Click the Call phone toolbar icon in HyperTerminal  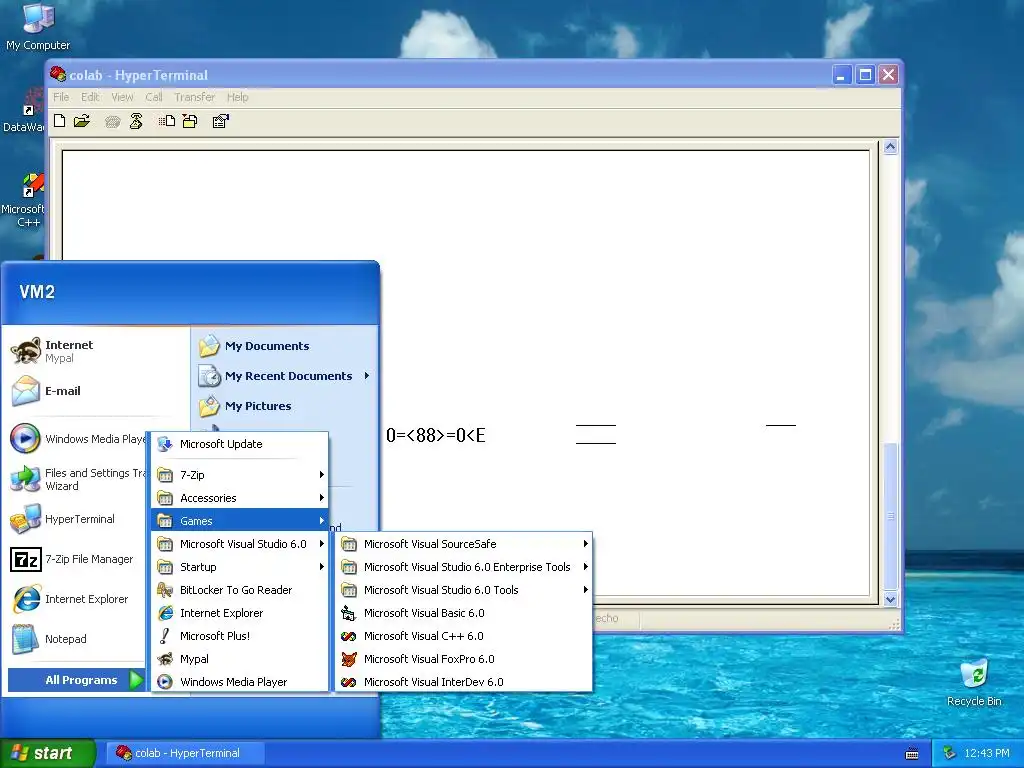(112, 121)
